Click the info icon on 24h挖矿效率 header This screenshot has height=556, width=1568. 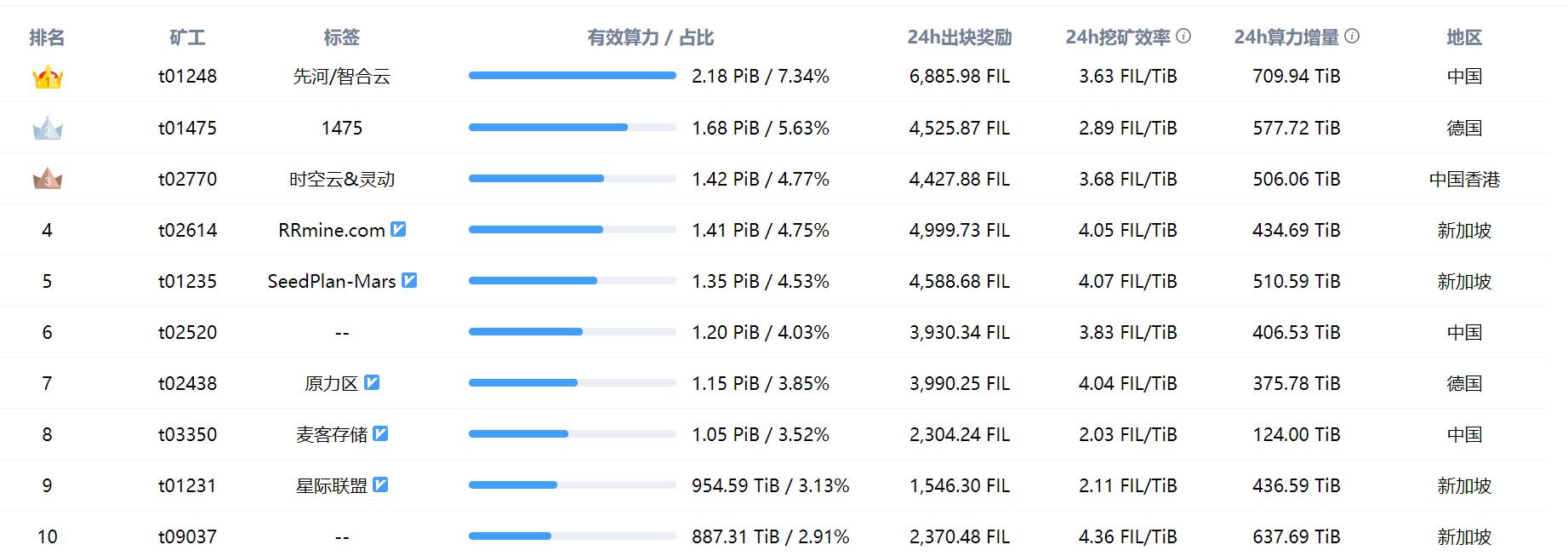1184,37
